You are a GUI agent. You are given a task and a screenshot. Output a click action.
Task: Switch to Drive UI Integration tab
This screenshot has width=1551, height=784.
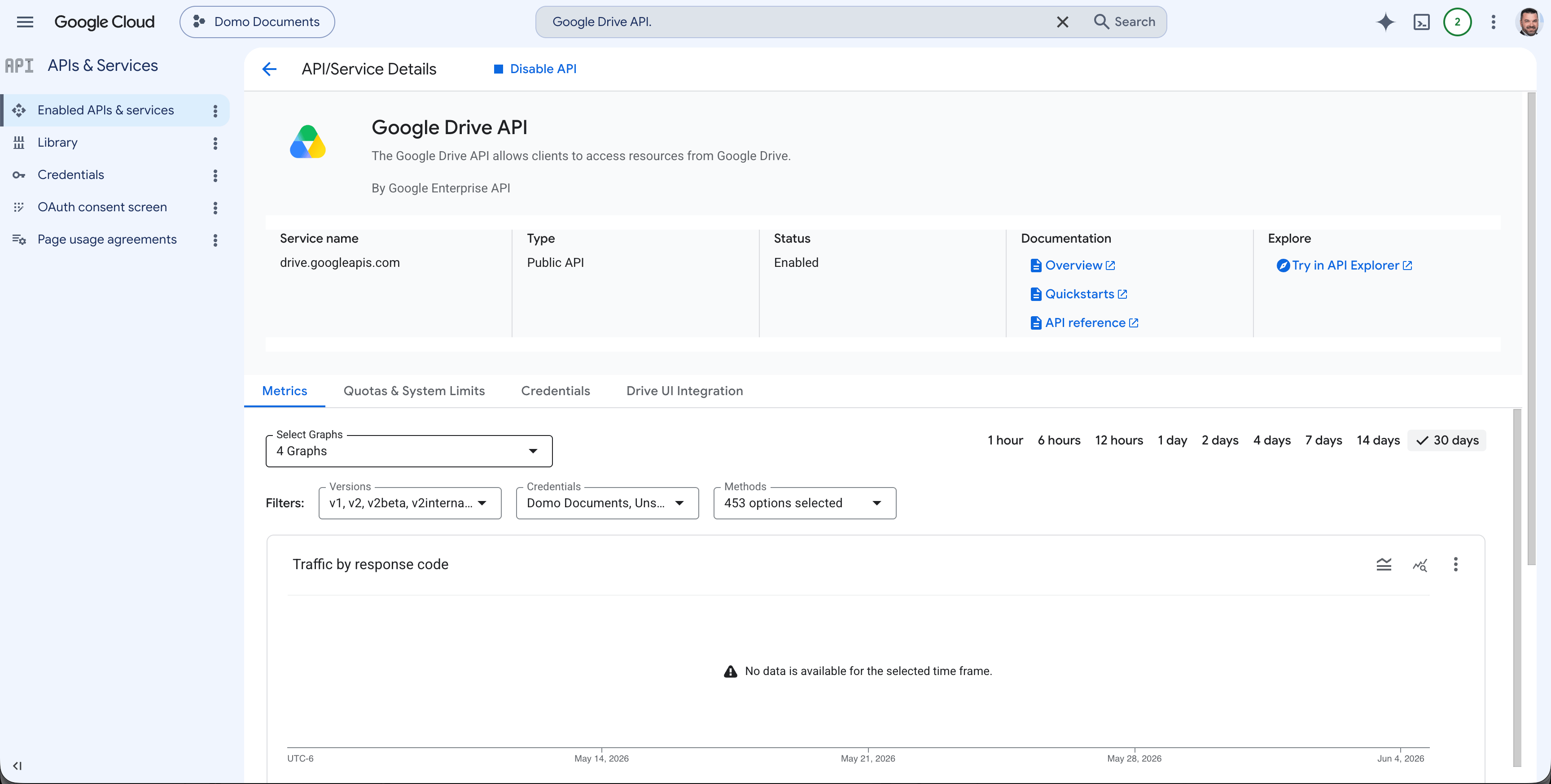click(684, 391)
